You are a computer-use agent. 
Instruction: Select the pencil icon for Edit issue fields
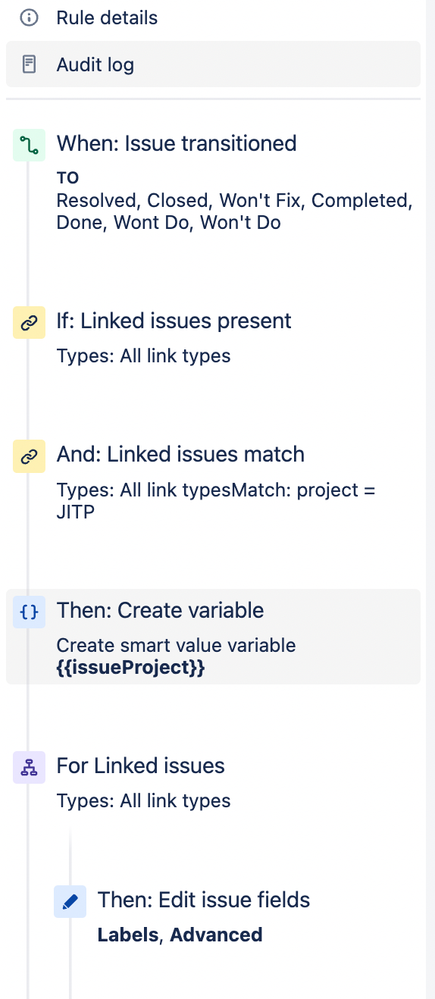(70, 902)
